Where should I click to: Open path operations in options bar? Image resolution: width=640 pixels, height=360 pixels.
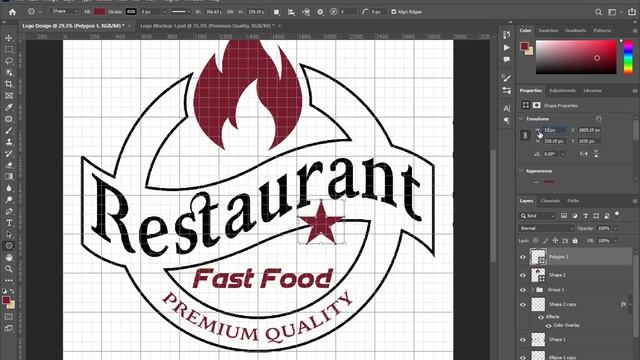pos(277,12)
